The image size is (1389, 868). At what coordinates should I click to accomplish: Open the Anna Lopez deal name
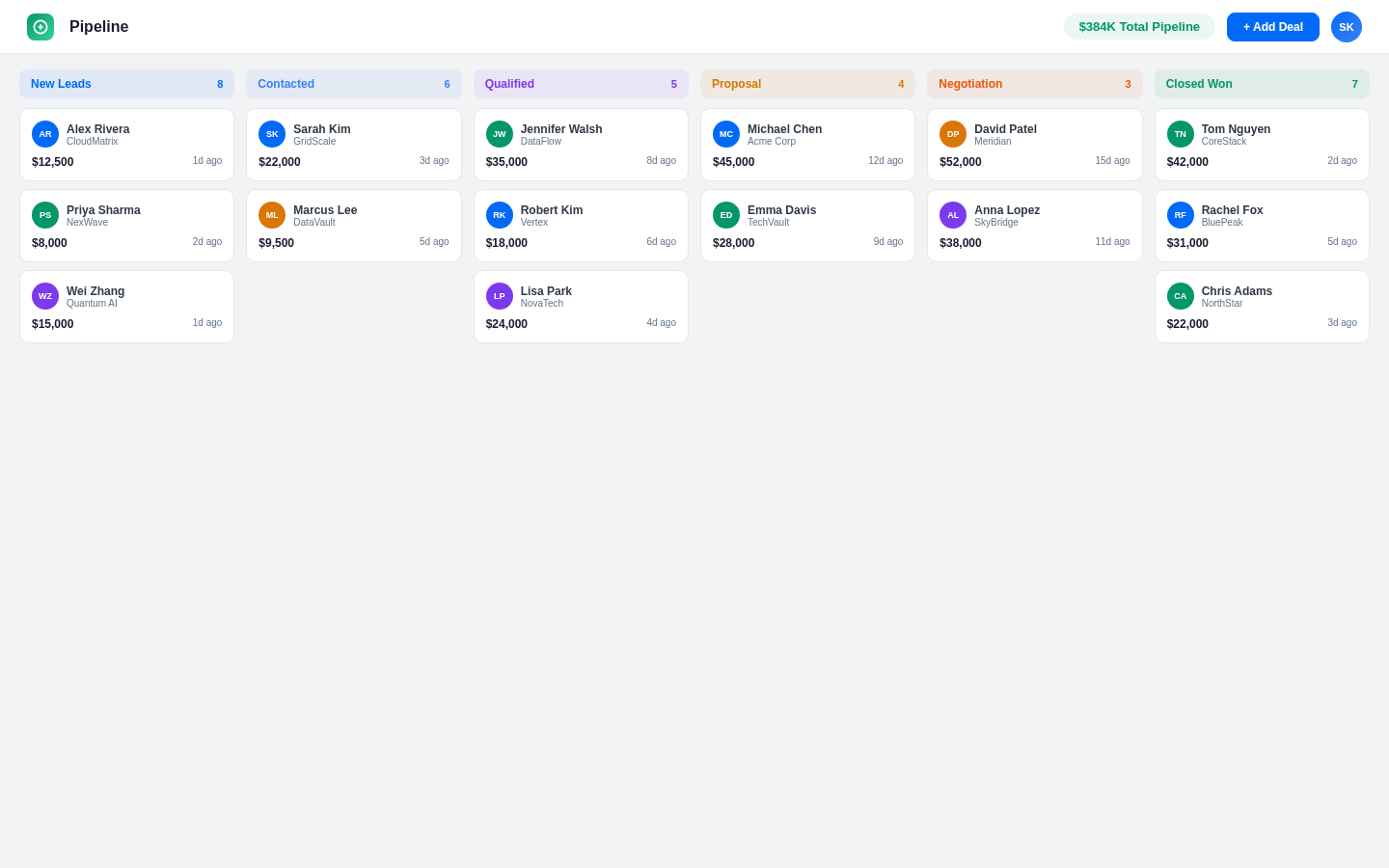pos(1007,210)
